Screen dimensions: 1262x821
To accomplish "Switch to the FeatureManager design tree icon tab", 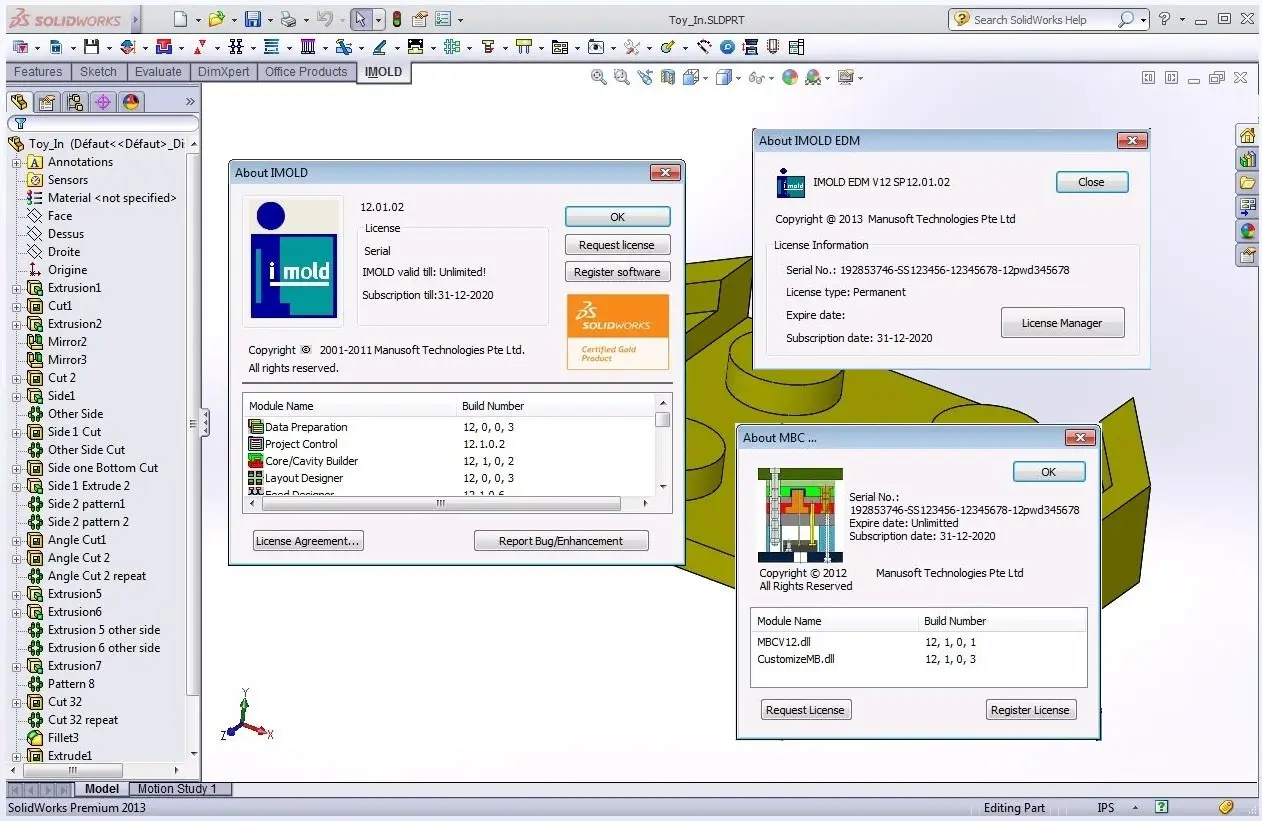I will pos(19,102).
